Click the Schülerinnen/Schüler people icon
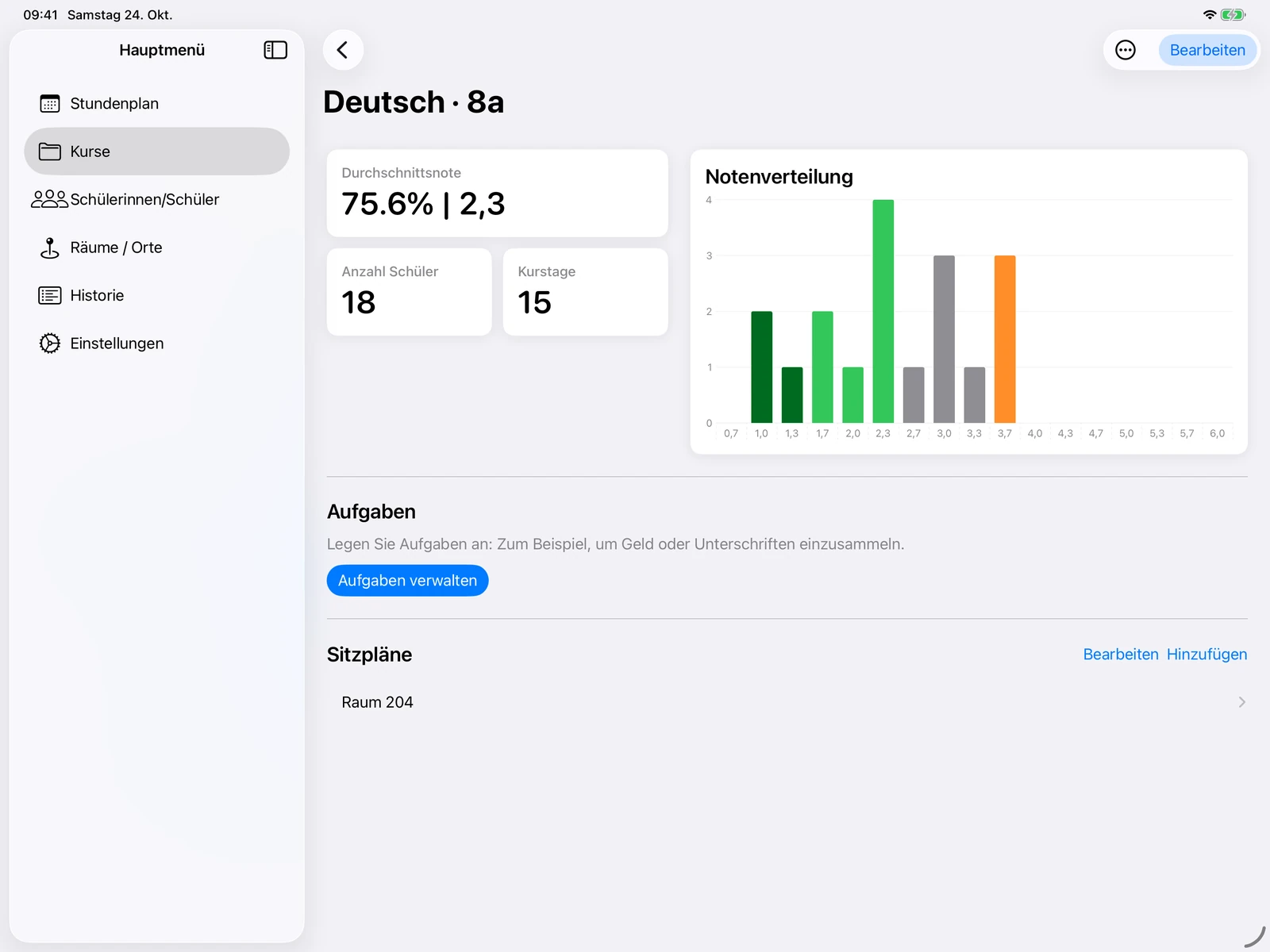 click(50, 199)
